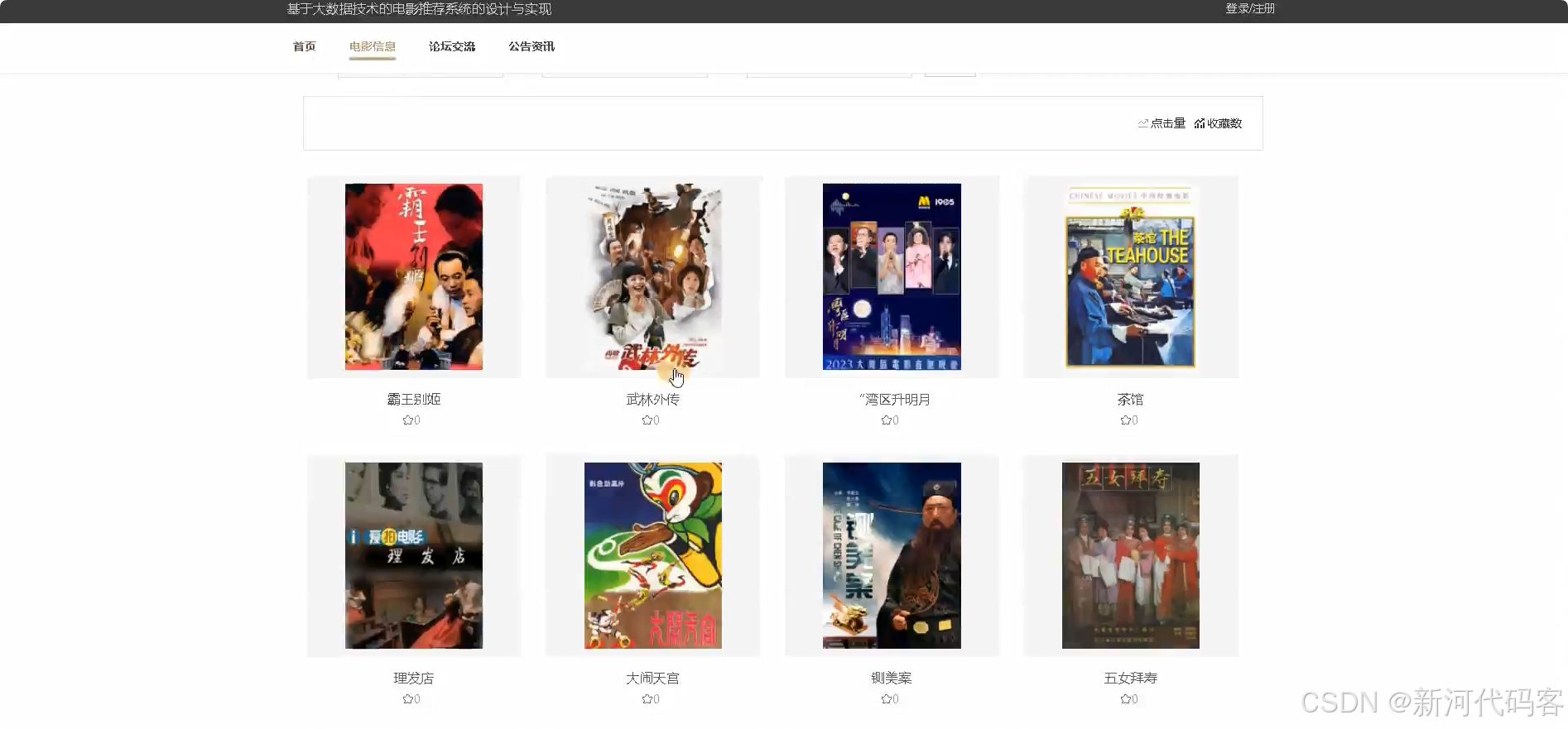Open the 铡美案 movie poster

point(892,555)
